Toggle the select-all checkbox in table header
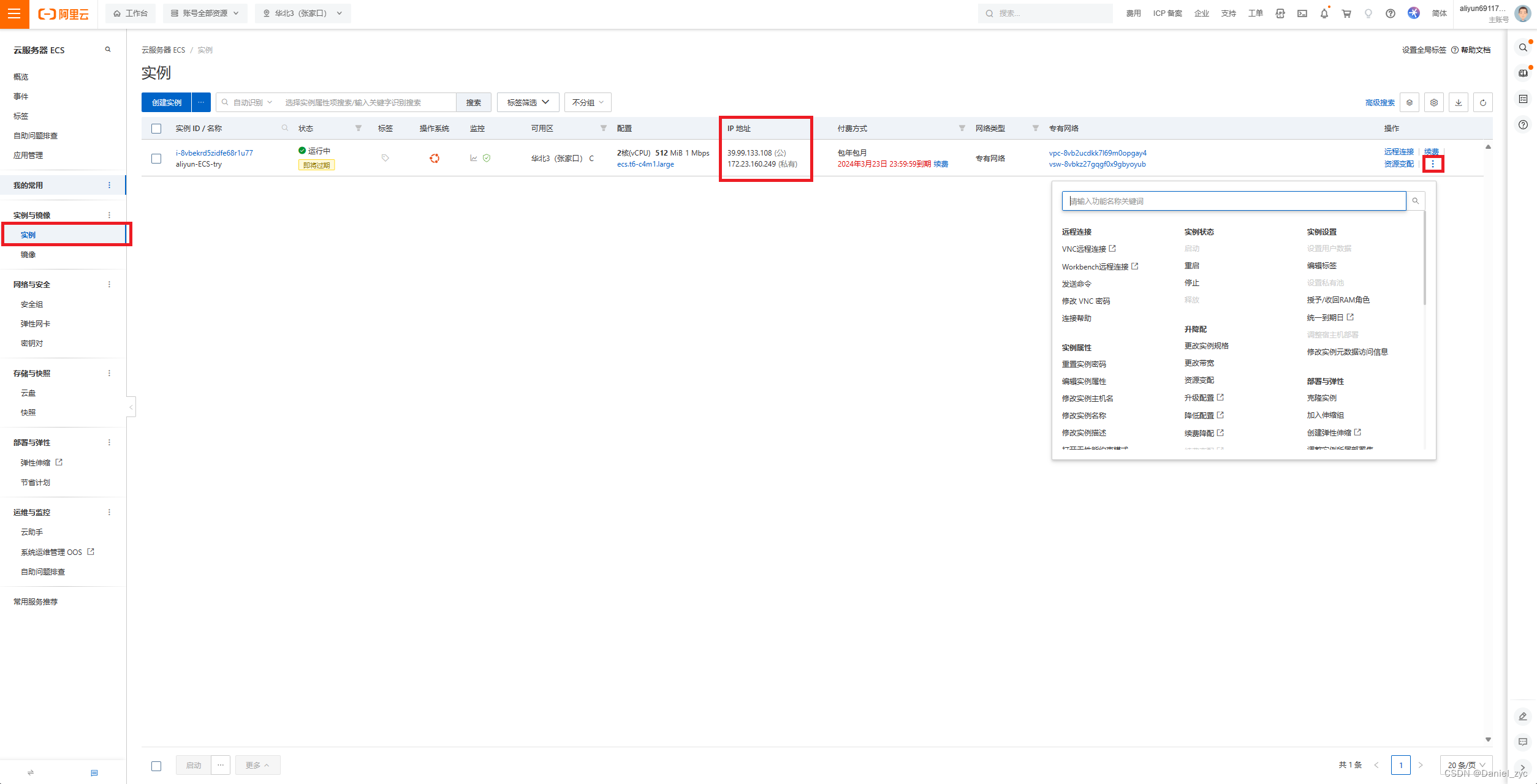Image resolution: width=1537 pixels, height=784 pixels. pyautogui.click(x=156, y=129)
